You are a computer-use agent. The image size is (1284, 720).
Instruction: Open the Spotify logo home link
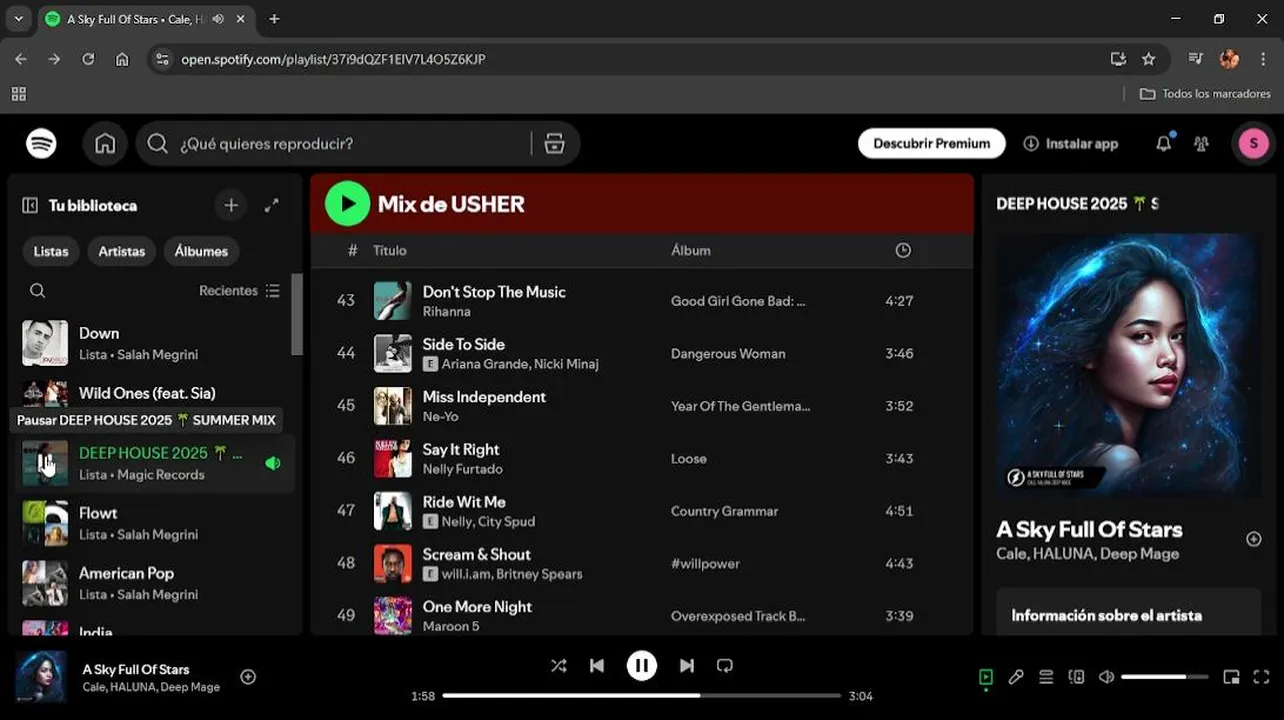(41, 144)
